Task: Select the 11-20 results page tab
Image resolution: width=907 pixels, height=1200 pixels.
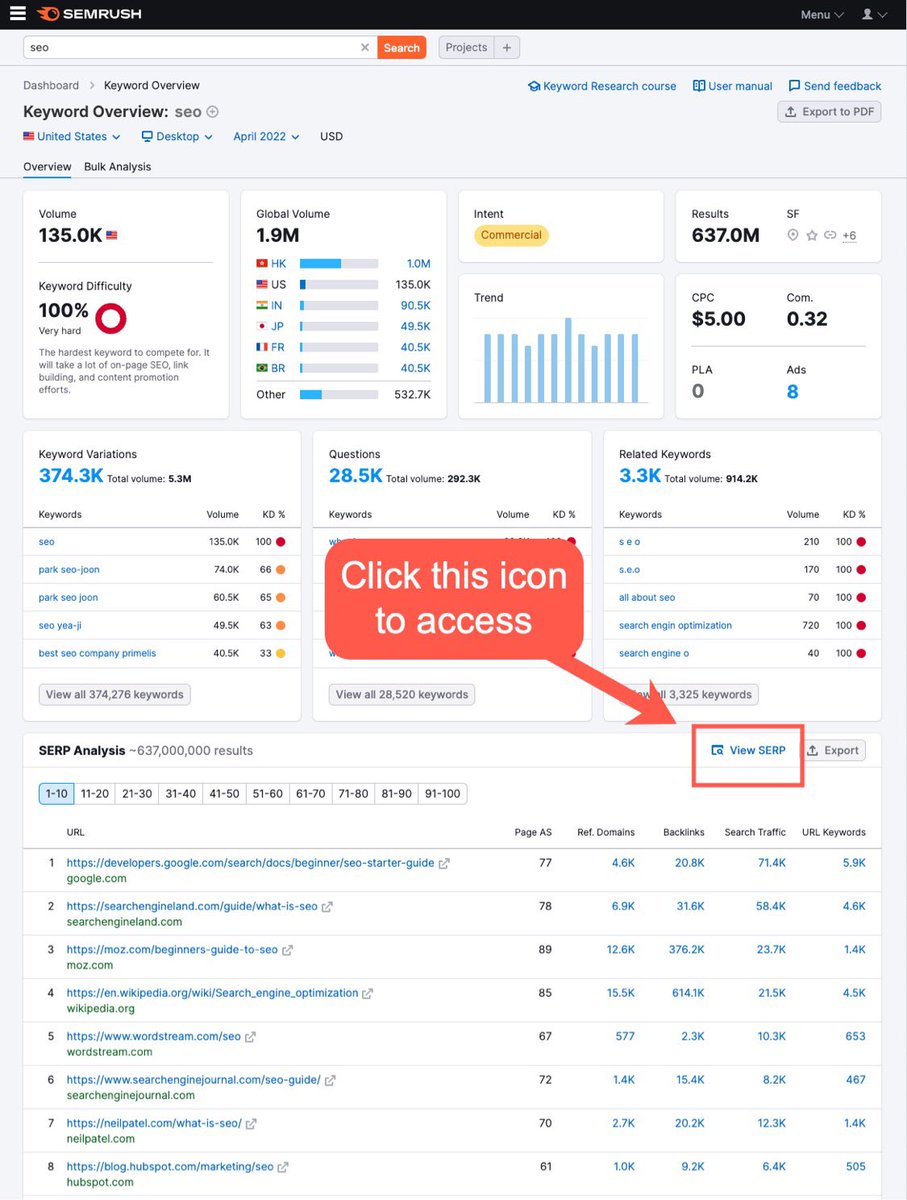Action: [95, 794]
